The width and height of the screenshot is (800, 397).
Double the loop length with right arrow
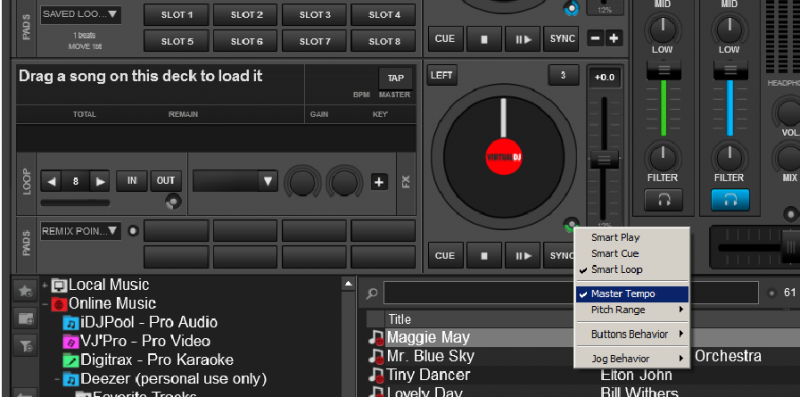(x=100, y=181)
